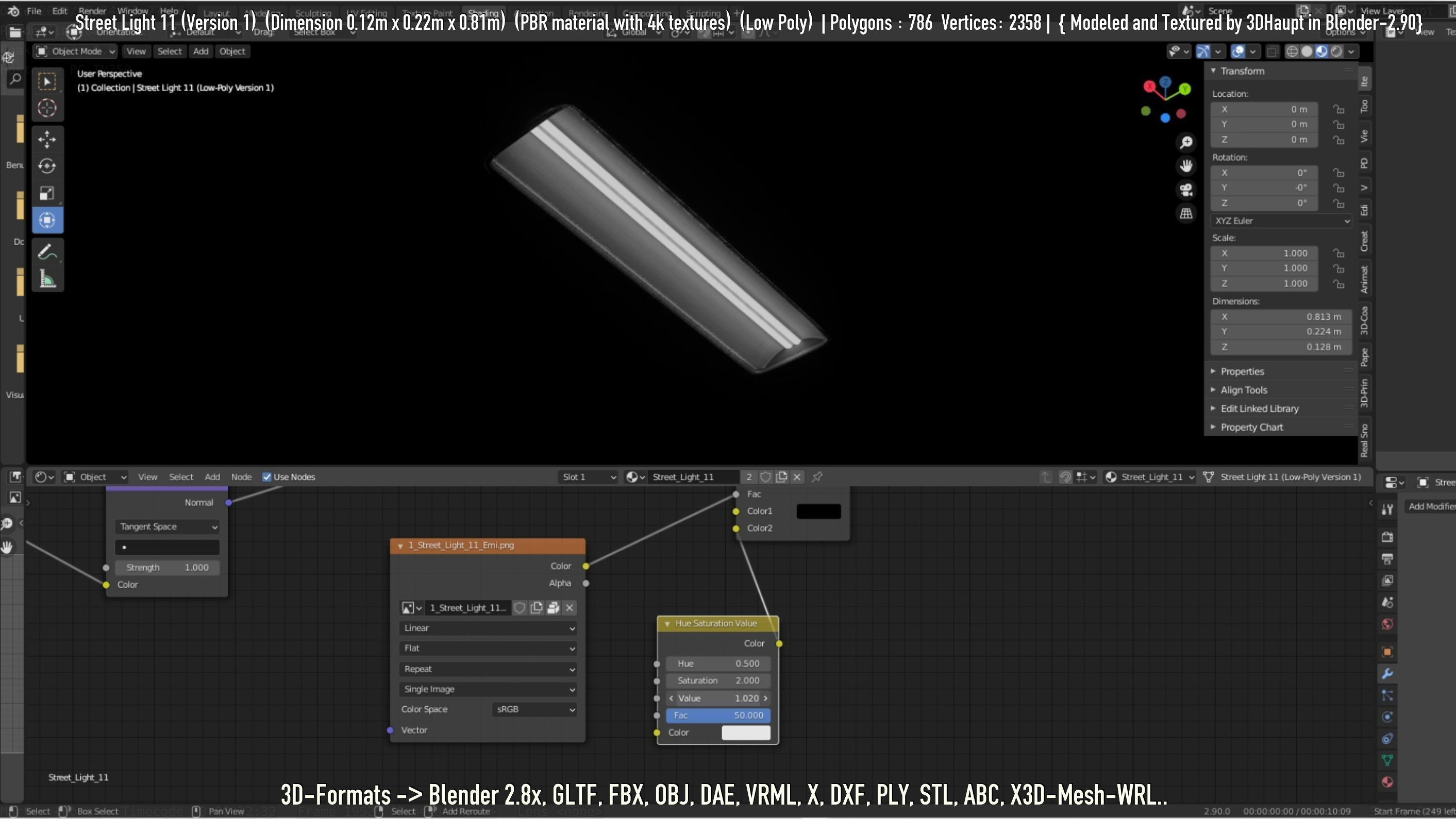1456x819 pixels.
Task: Select the Select Box tool in viewport toolbar
Action: click(47, 82)
